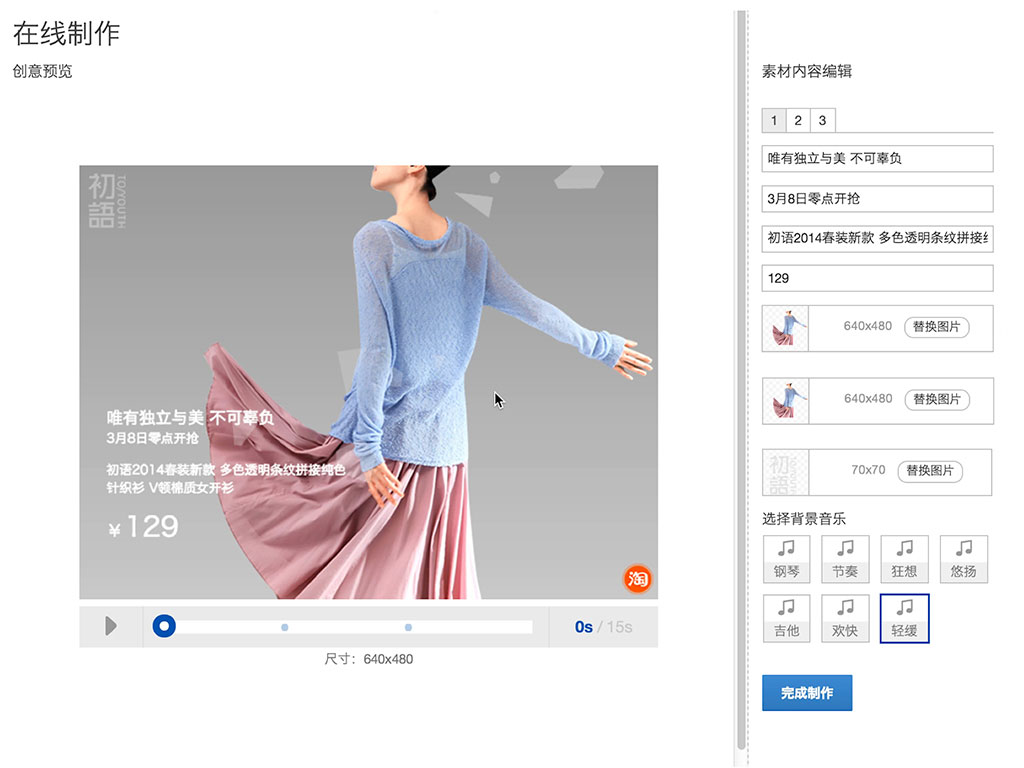
Task: Pick the 吉他 music tile
Action: (787, 619)
